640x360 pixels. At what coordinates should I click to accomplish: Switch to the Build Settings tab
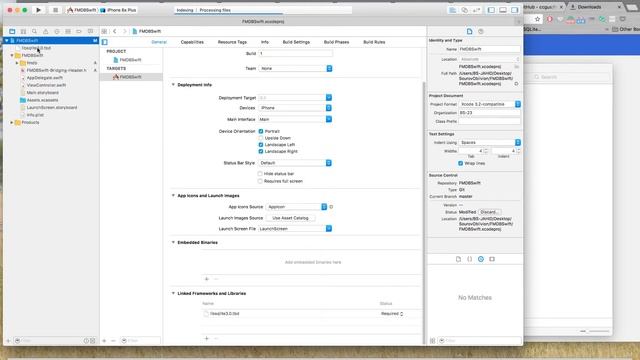(296, 42)
